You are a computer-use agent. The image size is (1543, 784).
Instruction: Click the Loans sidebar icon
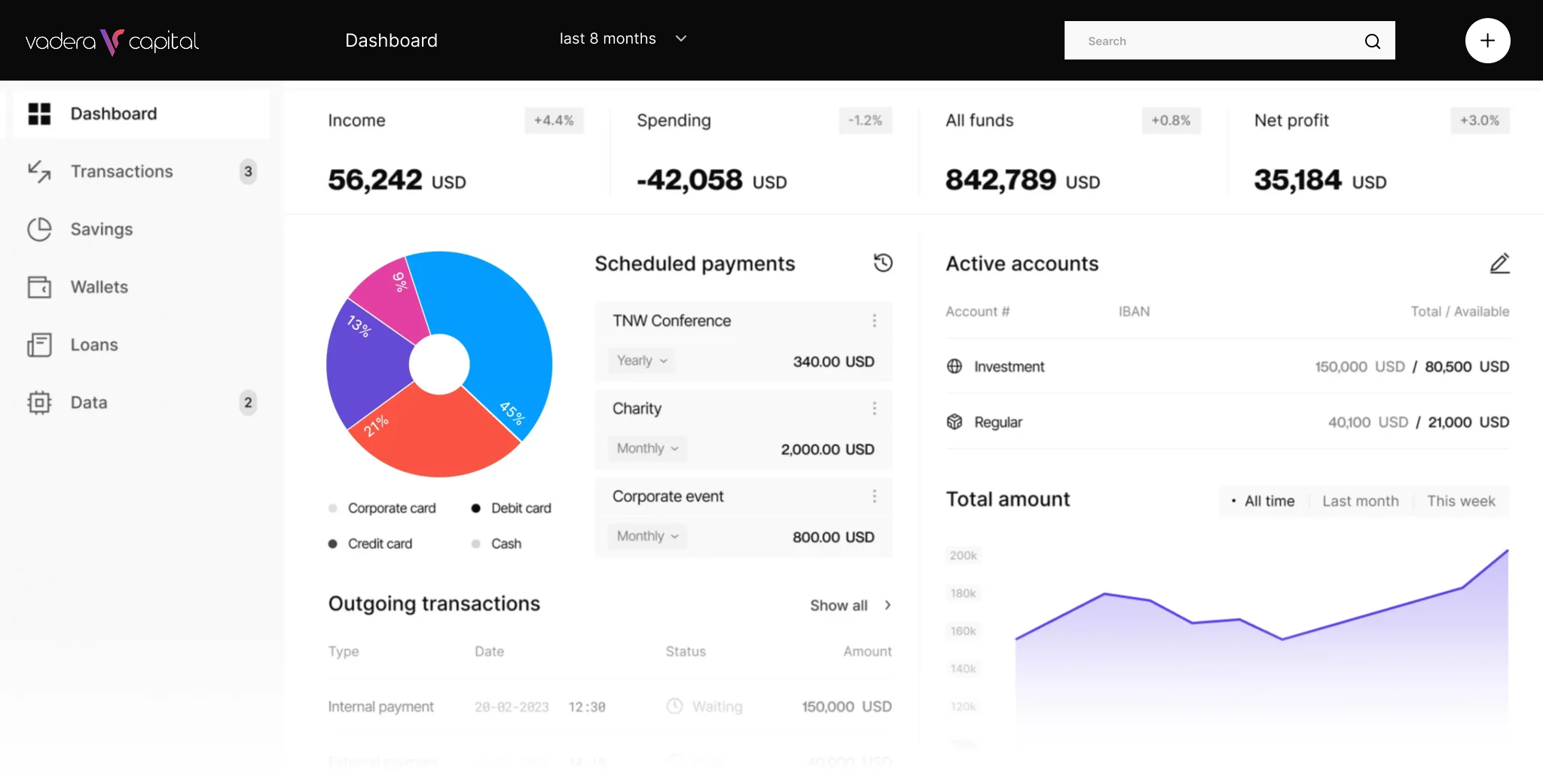click(39, 345)
